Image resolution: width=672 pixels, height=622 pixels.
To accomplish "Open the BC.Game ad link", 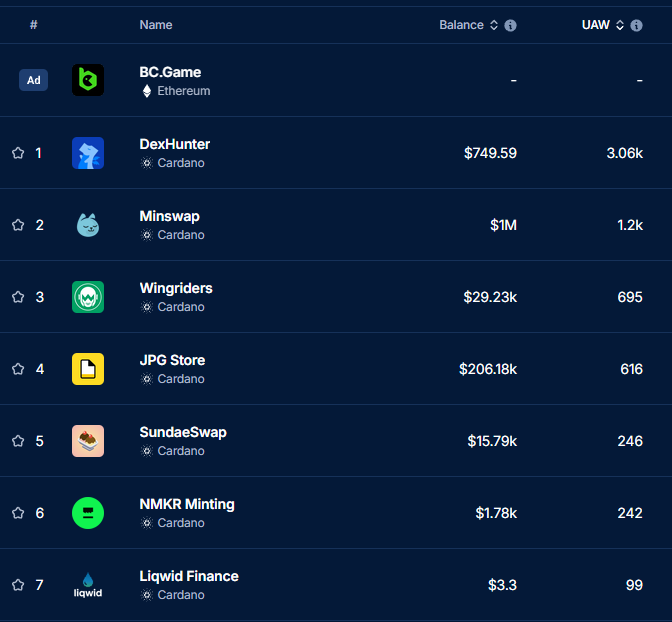I will coord(170,72).
